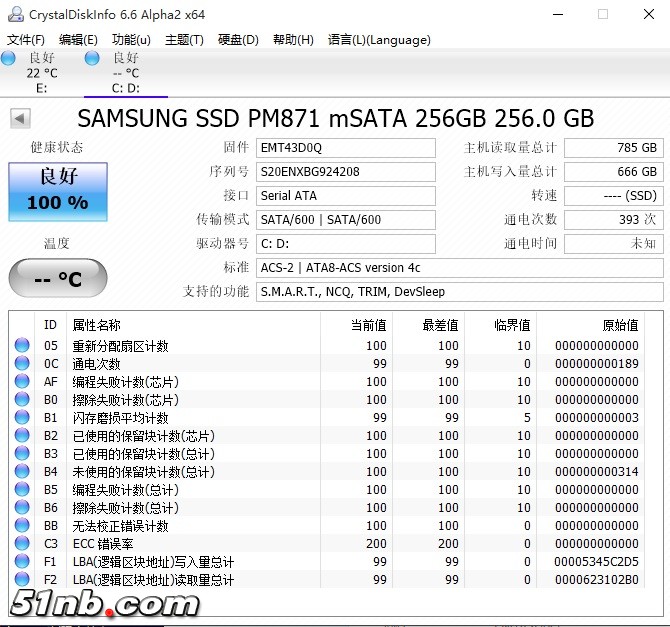The height and width of the screenshot is (627, 670).
Task: Click the temperature -- °C button
Action: pos(57,279)
